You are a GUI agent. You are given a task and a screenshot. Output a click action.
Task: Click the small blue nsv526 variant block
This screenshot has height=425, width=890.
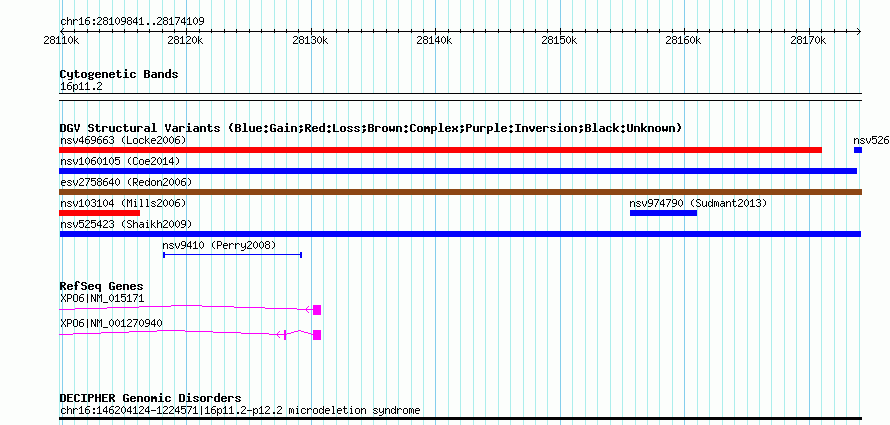click(x=858, y=150)
